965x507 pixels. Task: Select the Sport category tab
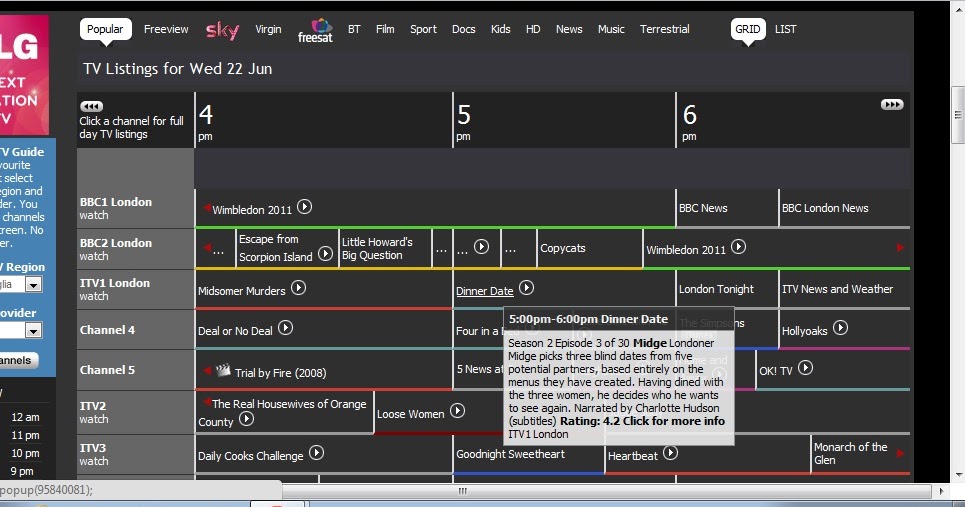423,29
